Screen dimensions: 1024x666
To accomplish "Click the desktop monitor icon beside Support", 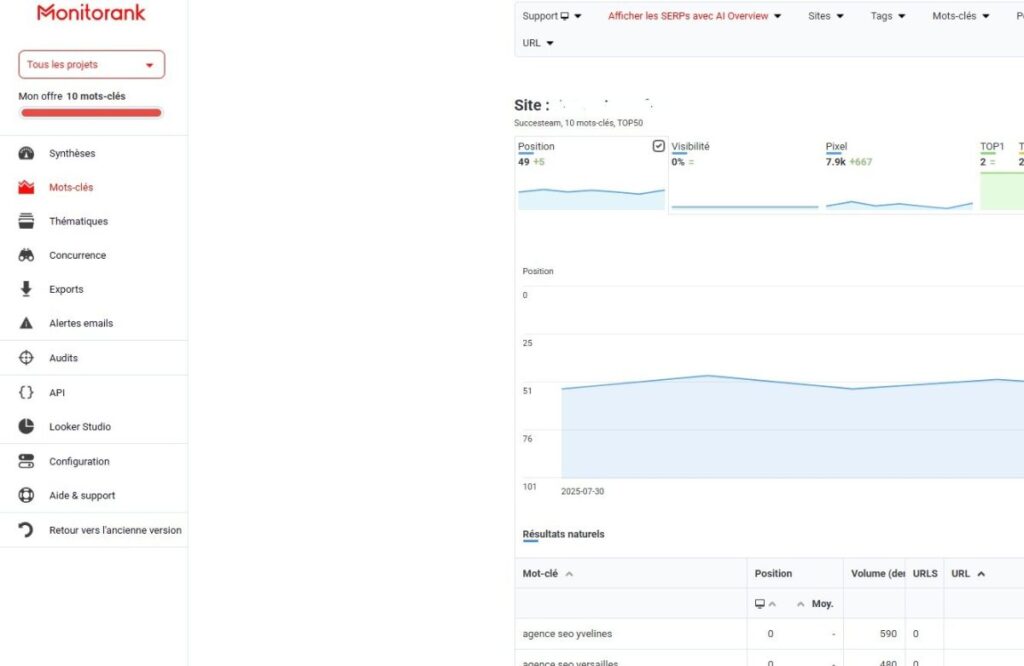I will pyautogui.click(x=565, y=16).
